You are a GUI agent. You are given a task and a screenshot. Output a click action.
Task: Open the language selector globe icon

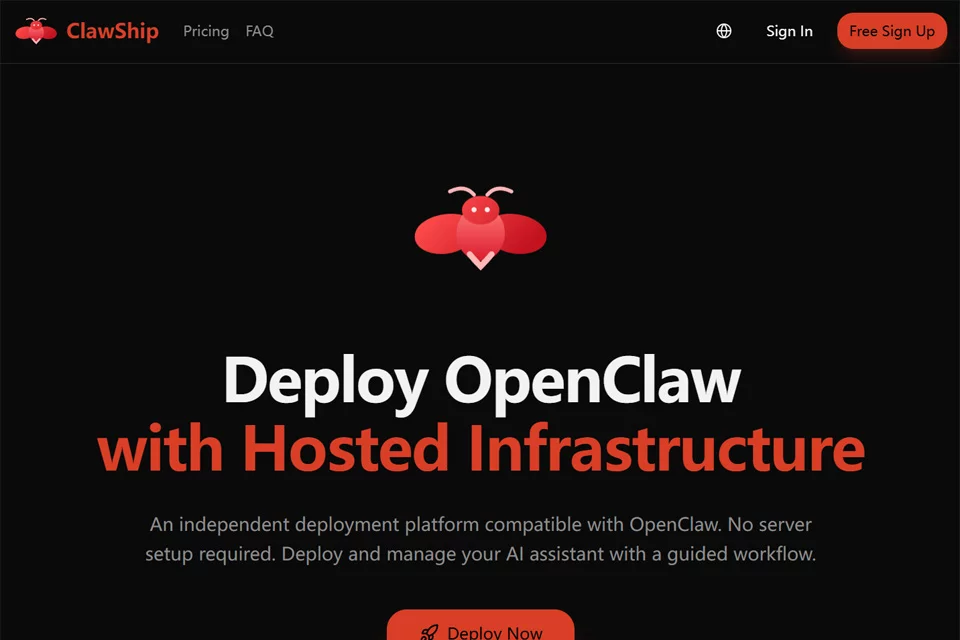pos(724,31)
